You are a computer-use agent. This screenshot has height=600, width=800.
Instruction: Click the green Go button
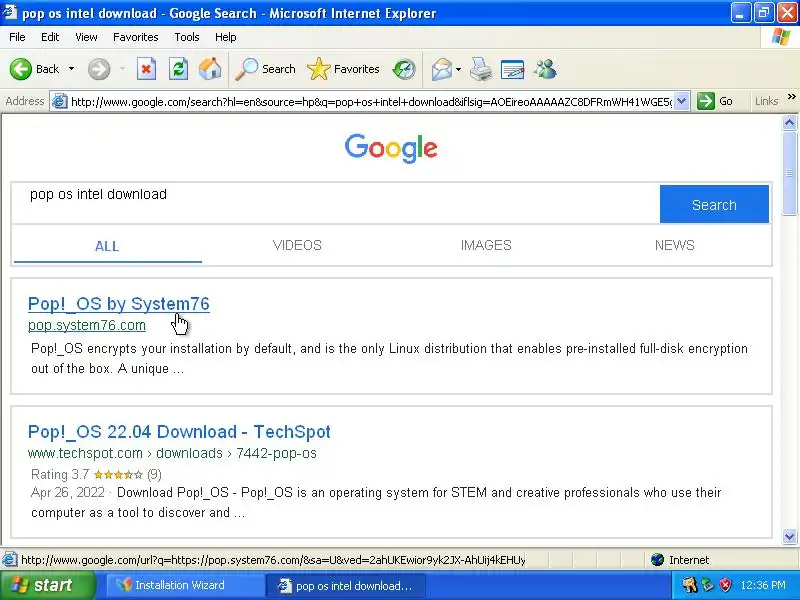pos(716,101)
